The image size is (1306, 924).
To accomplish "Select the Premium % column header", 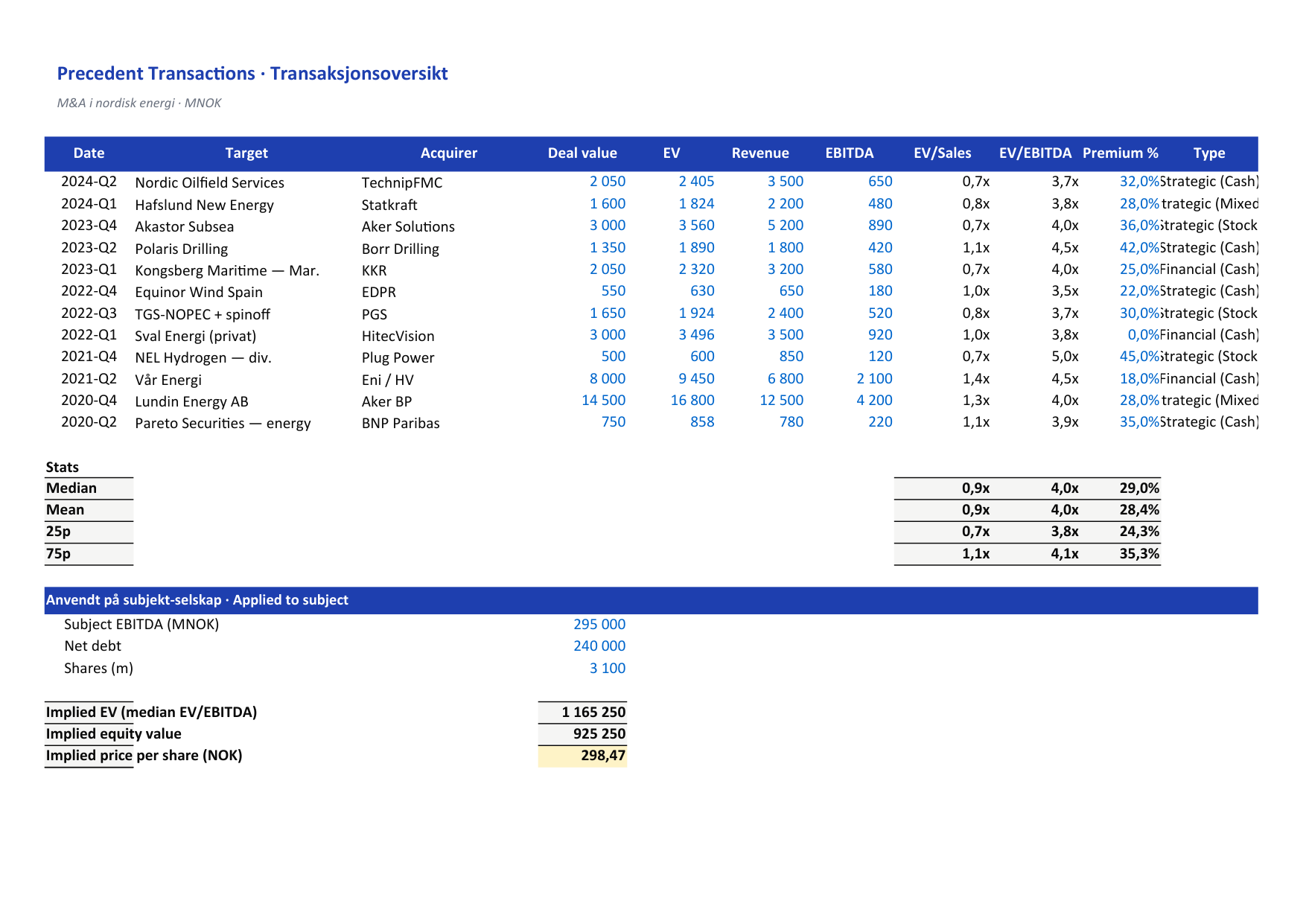I will (1121, 153).
